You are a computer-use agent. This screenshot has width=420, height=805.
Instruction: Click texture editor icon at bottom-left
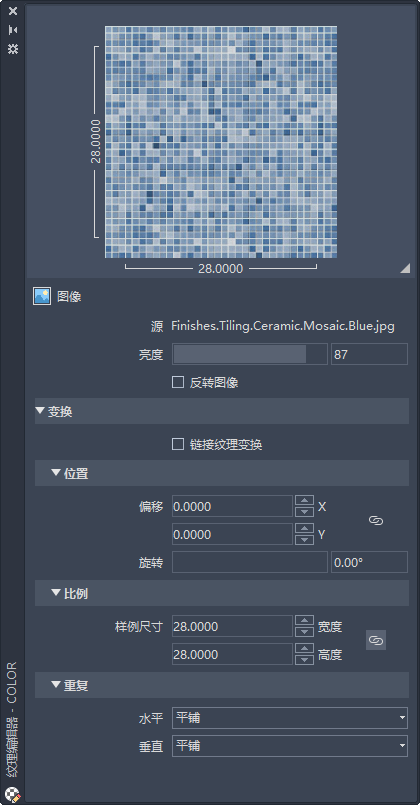(x=14, y=794)
